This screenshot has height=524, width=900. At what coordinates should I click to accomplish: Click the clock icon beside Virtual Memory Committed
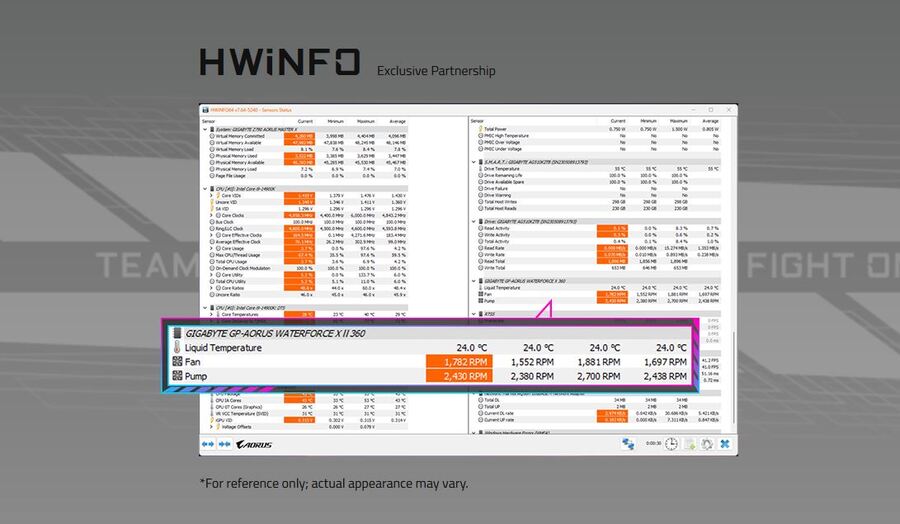(x=212, y=136)
